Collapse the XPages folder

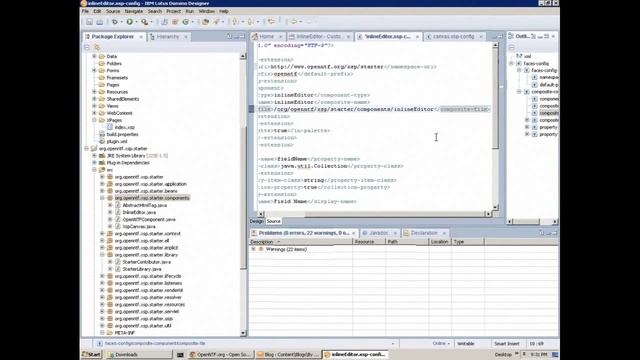click(x=94, y=120)
